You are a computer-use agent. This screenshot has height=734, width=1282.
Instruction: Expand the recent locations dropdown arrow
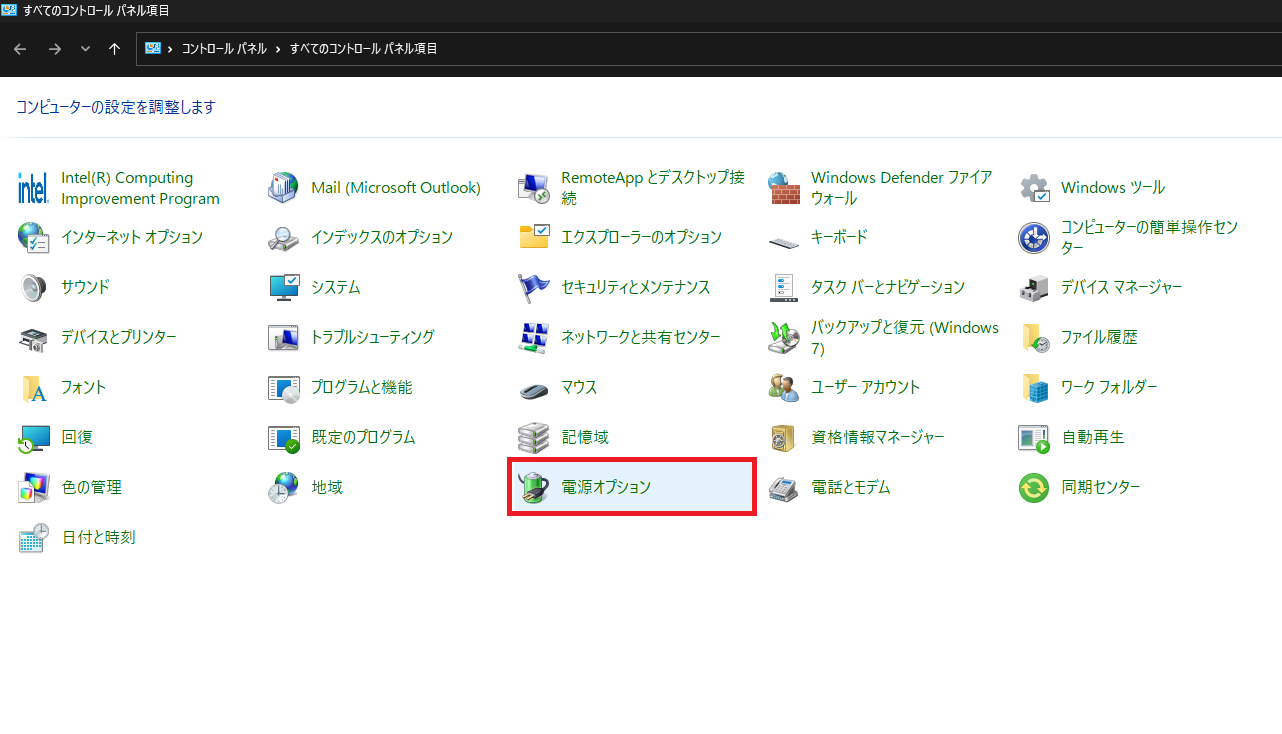coord(85,49)
